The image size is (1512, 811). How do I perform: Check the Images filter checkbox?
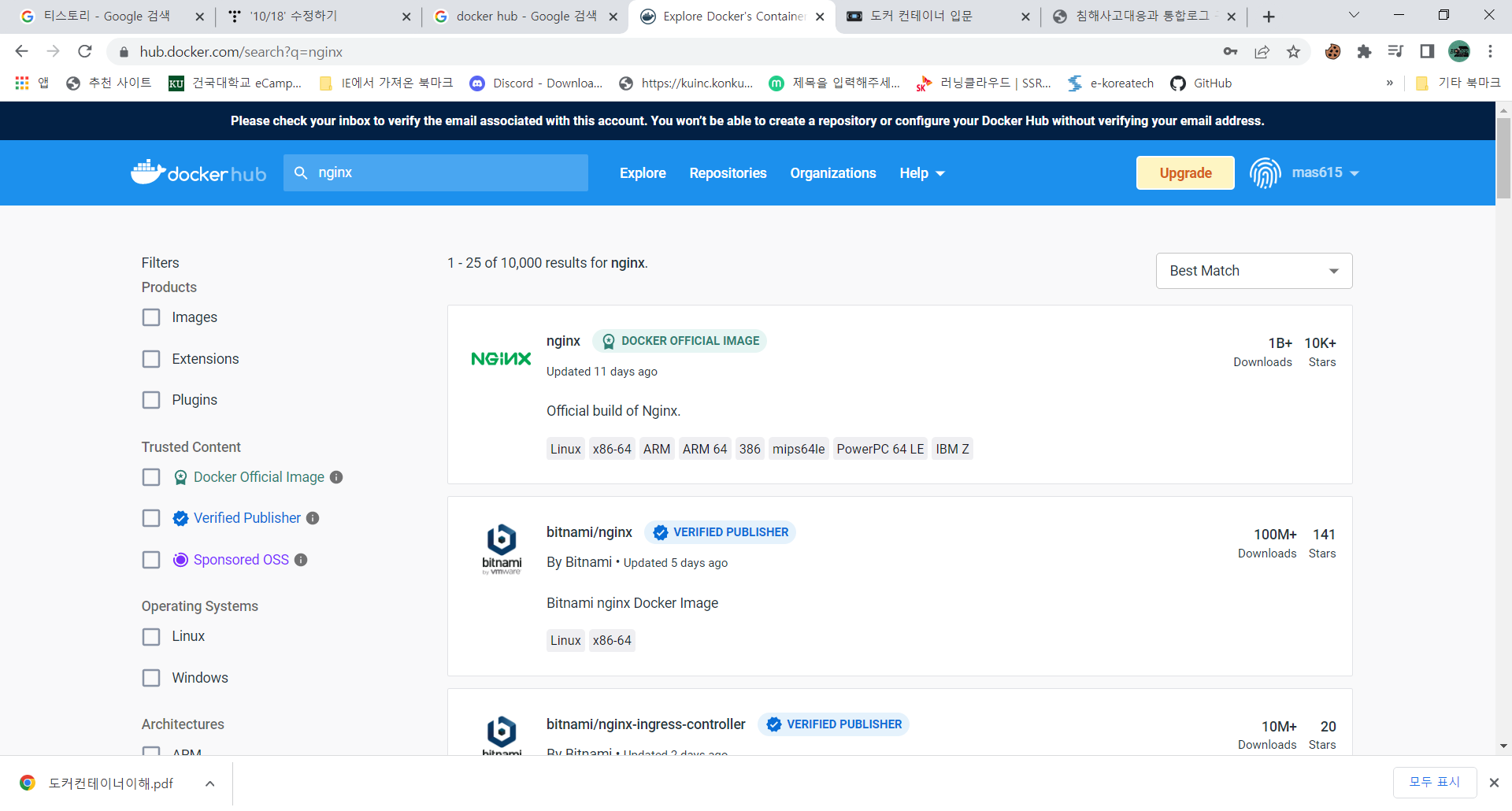click(151, 317)
